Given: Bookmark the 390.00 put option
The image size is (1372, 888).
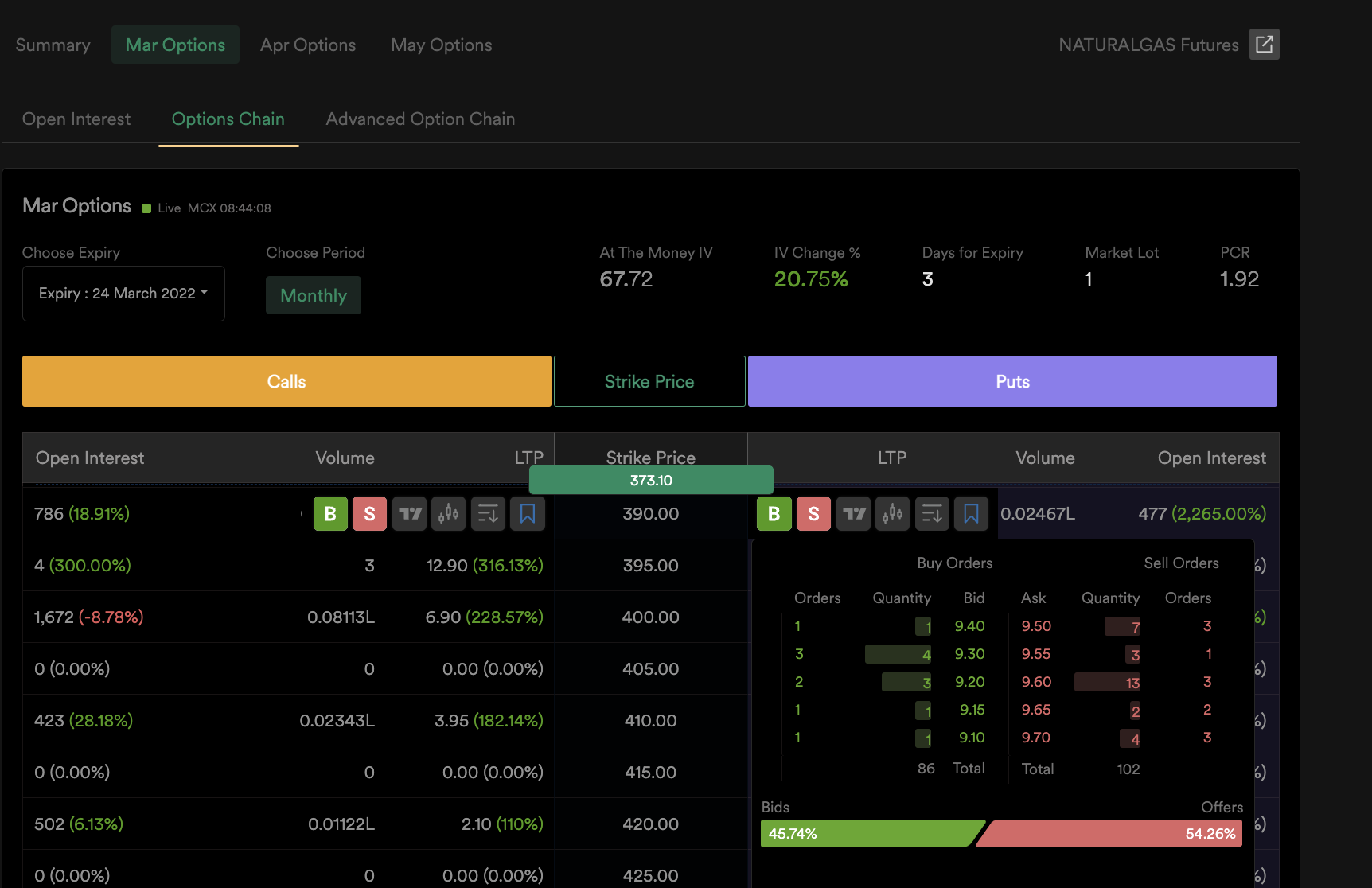Looking at the screenshot, I should point(971,514).
